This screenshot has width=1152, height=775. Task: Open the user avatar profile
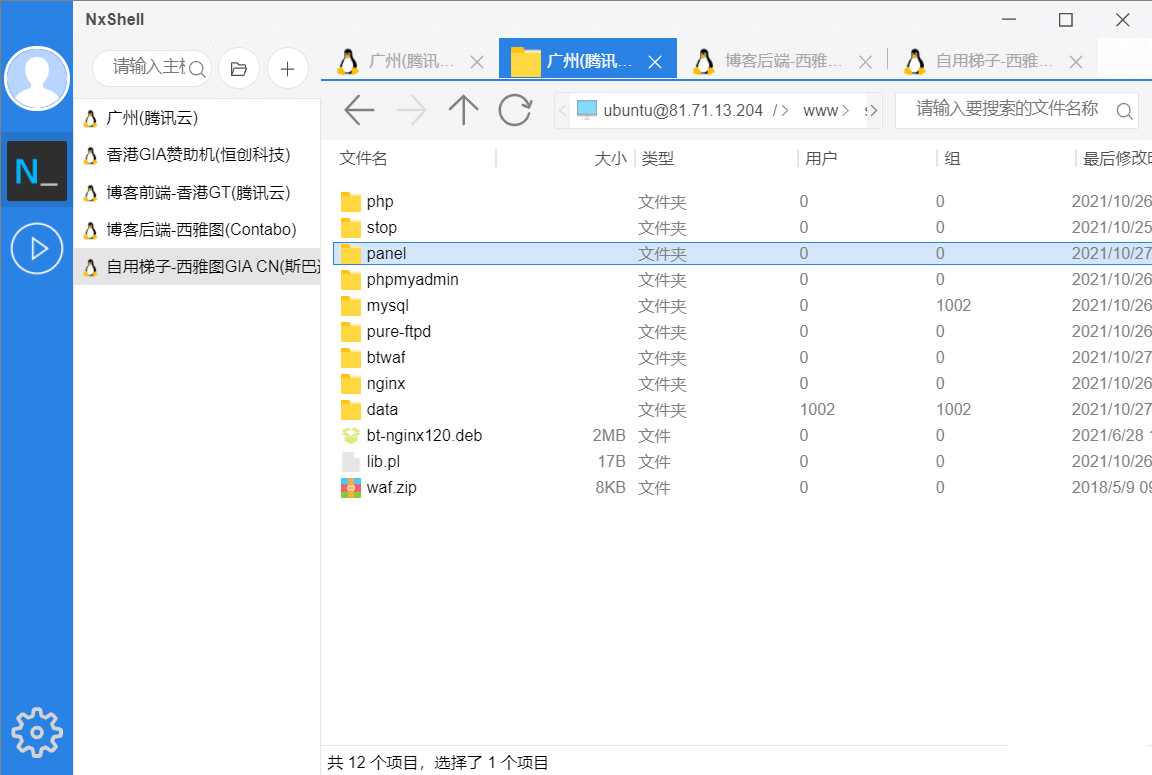[x=37, y=79]
